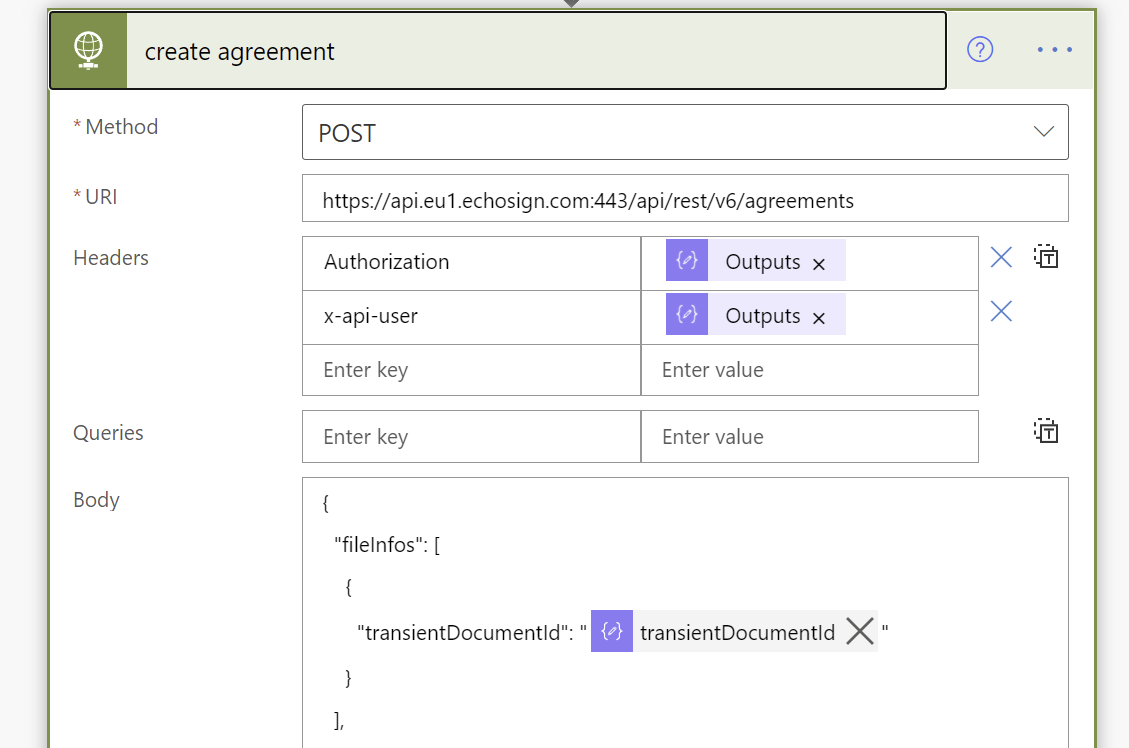Remove the Authorization Outputs token
1129x748 pixels.
click(x=818, y=262)
